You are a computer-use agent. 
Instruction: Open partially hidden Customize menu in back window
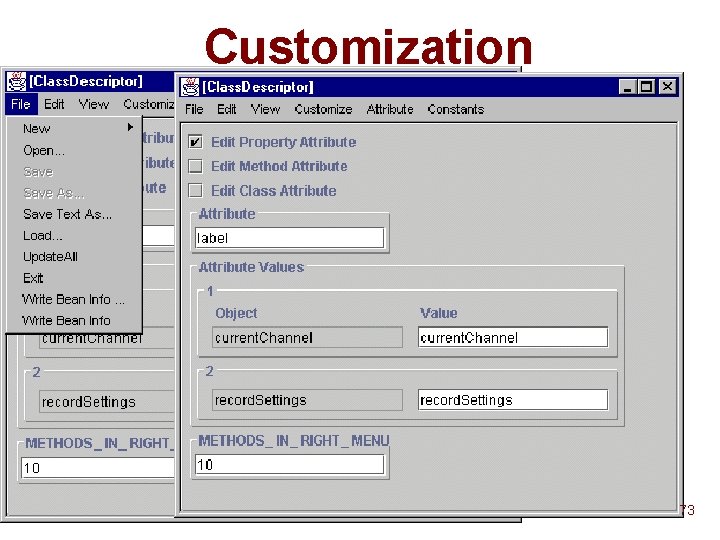pos(148,104)
